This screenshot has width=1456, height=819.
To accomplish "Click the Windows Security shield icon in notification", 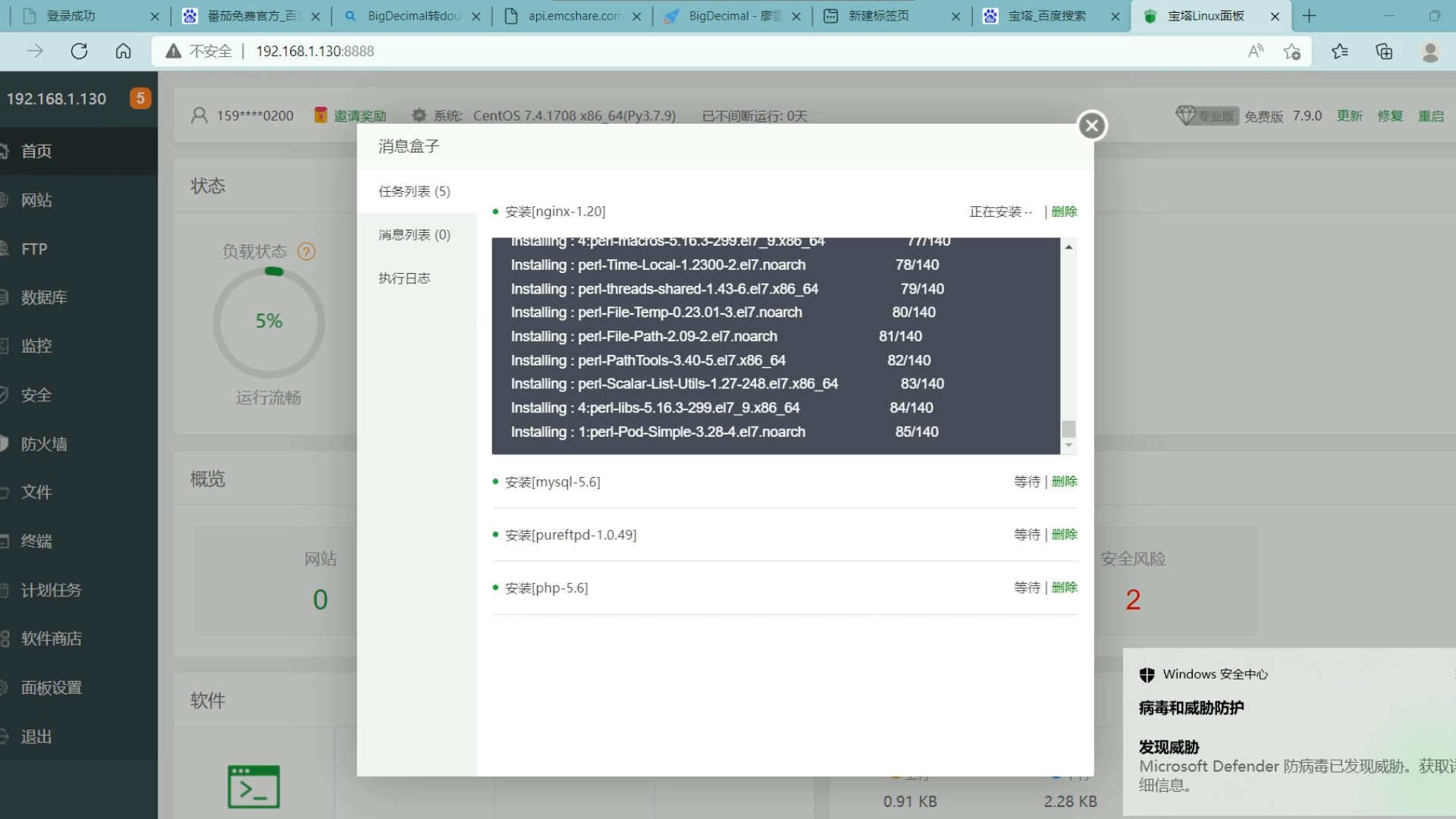I will (1147, 674).
